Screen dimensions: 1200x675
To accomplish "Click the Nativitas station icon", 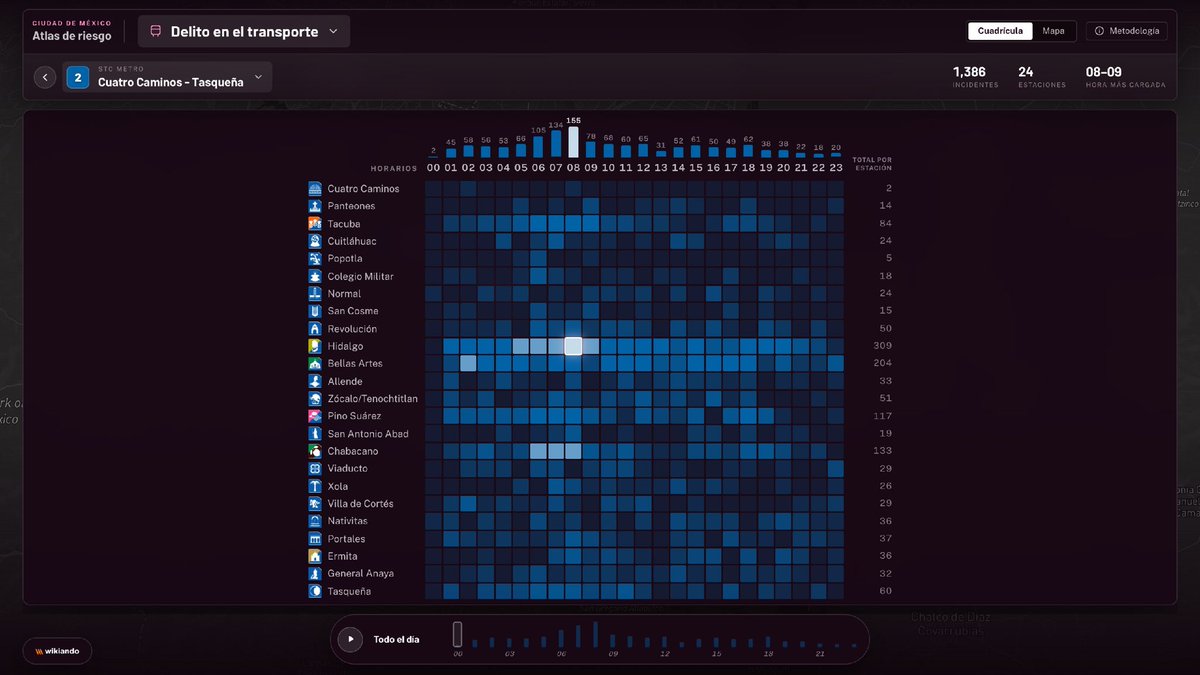I will click(x=315, y=521).
